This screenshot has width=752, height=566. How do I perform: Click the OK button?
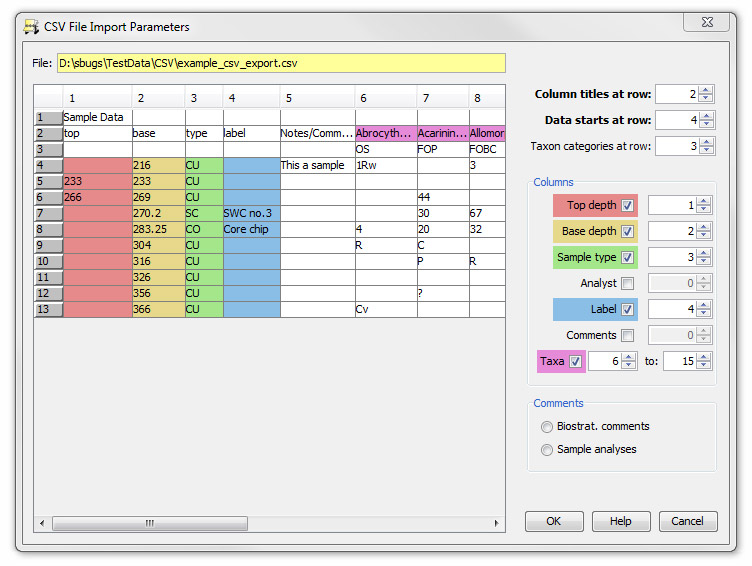click(554, 521)
